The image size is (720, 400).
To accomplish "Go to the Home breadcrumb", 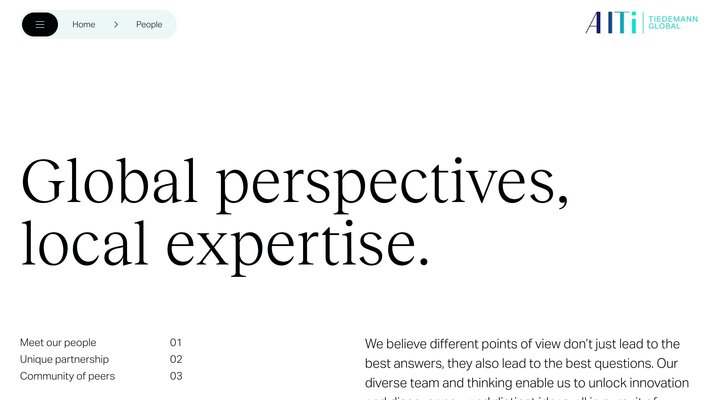I will tap(84, 25).
